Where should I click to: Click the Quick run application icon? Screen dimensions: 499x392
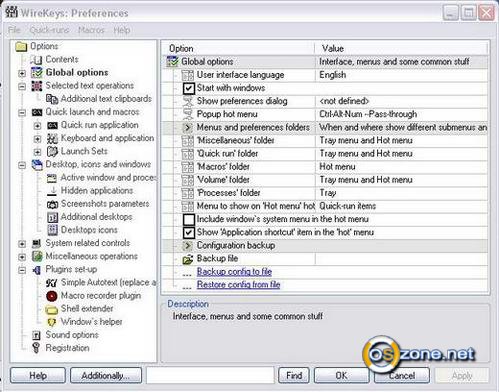tap(52, 125)
